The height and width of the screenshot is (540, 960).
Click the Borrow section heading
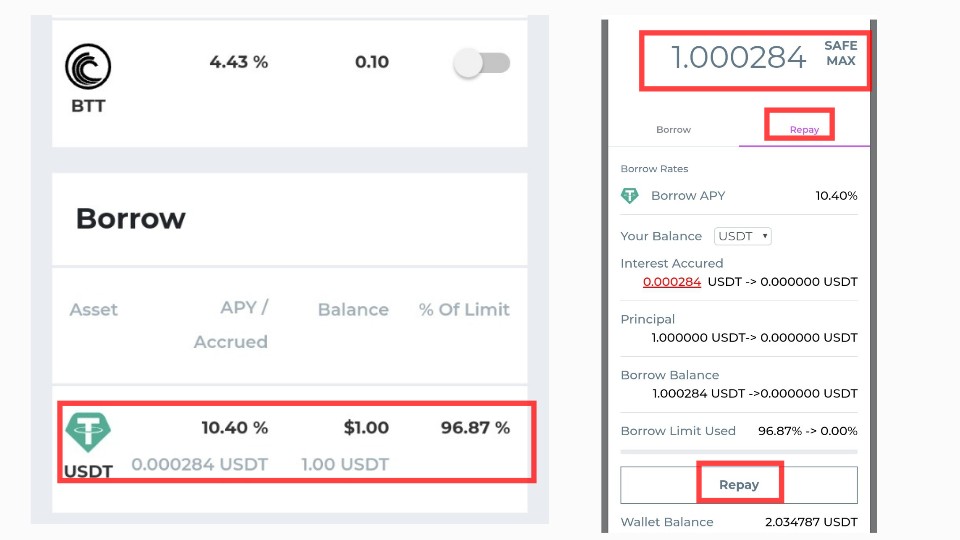[x=130, y=219]
